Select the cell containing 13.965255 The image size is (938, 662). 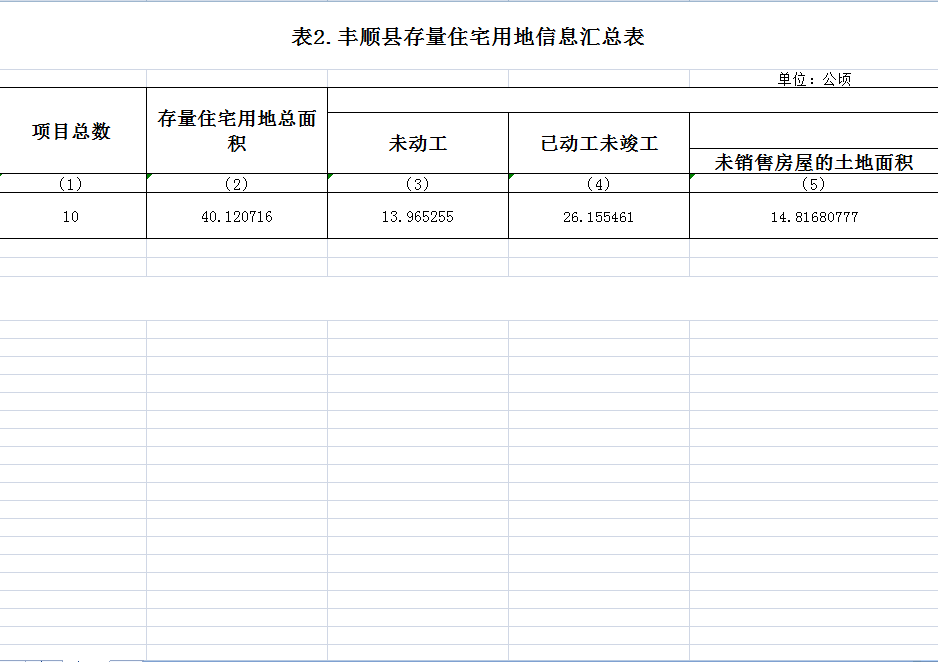417,213
